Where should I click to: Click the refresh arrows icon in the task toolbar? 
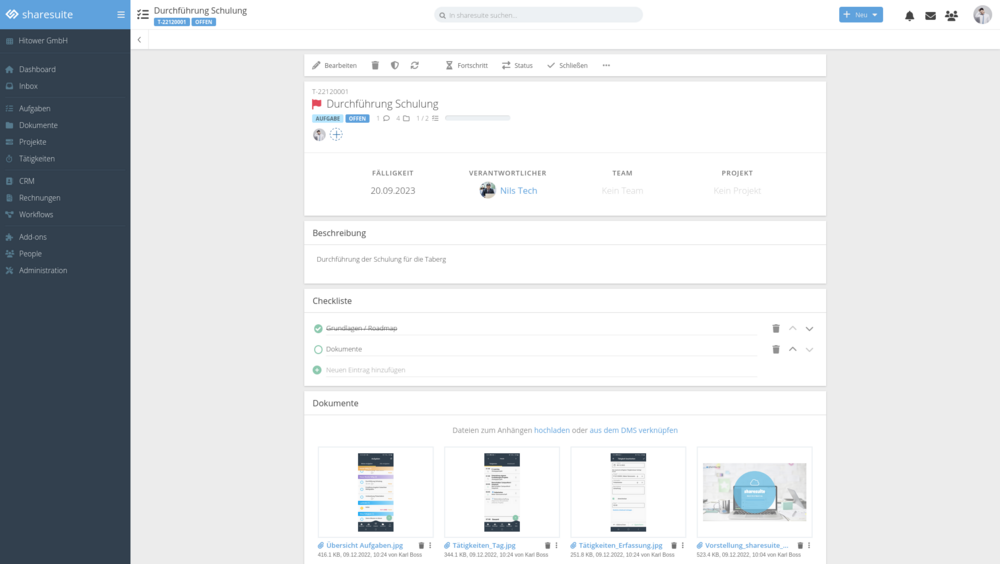415,65
